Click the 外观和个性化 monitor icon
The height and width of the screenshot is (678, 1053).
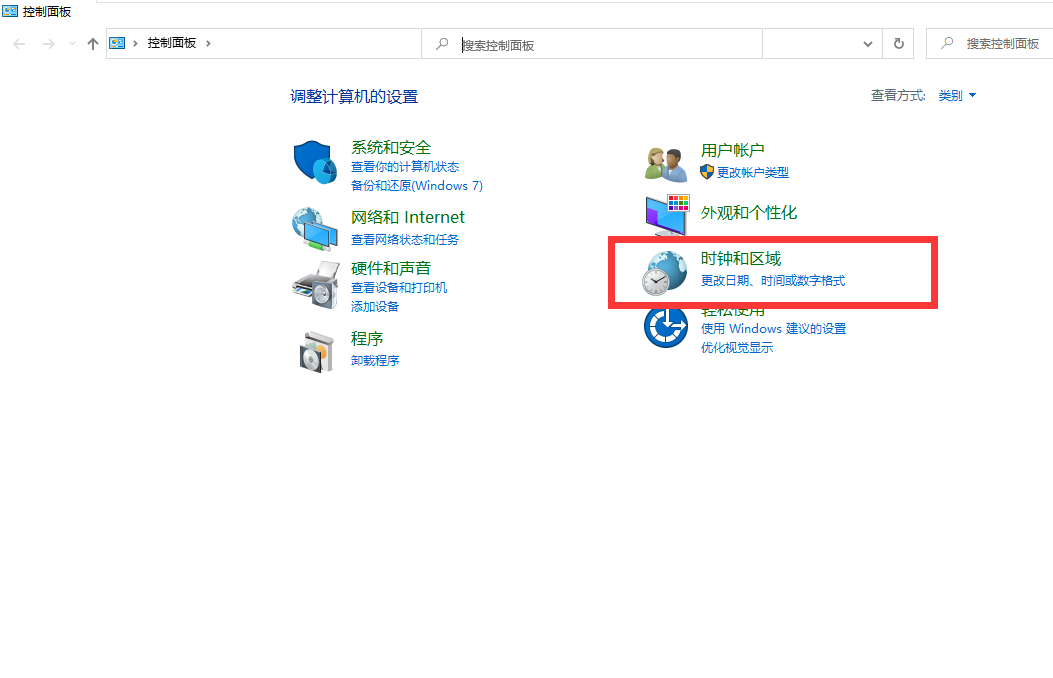coord(666,213)
